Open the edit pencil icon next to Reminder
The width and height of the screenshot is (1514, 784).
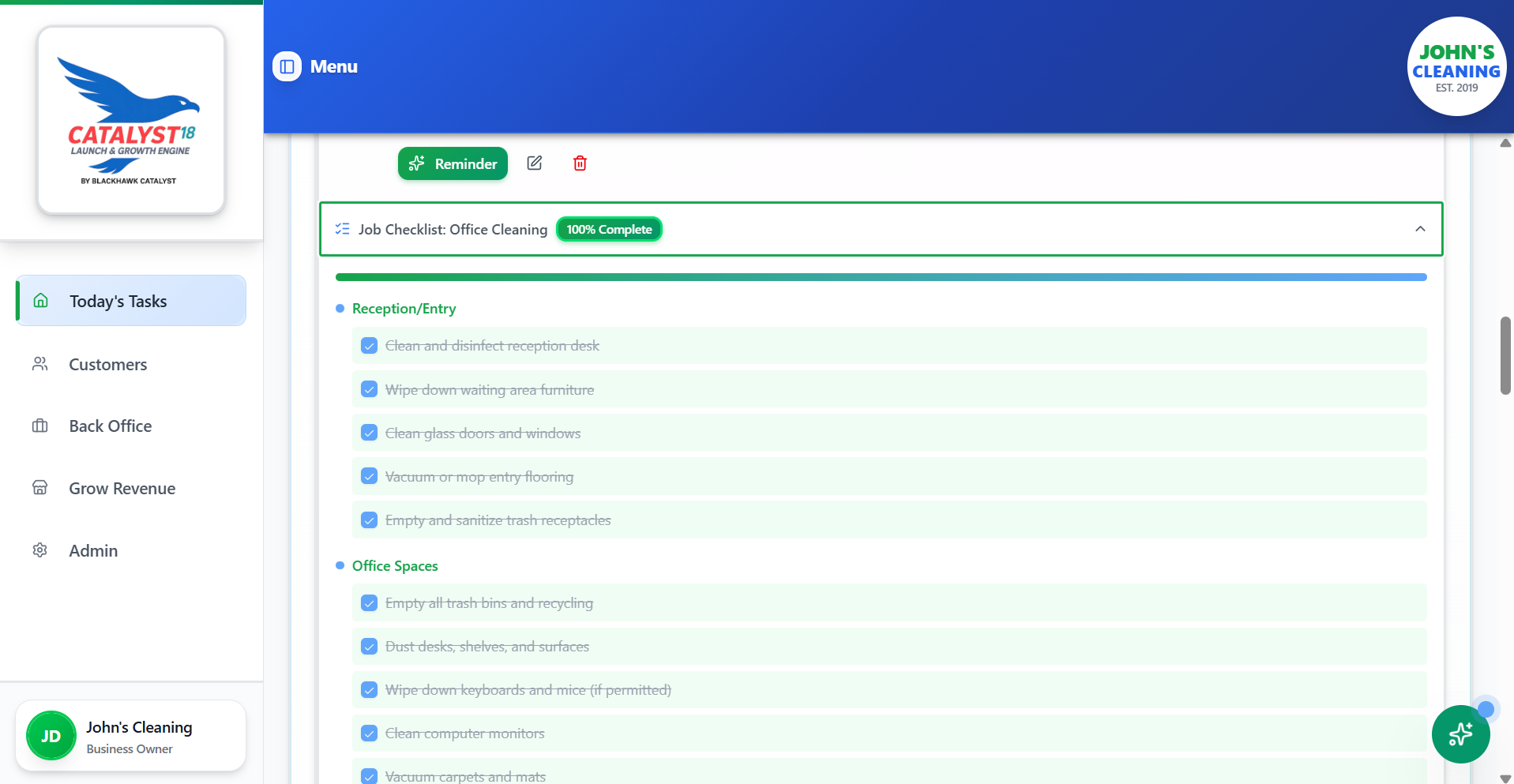(535, 163)
